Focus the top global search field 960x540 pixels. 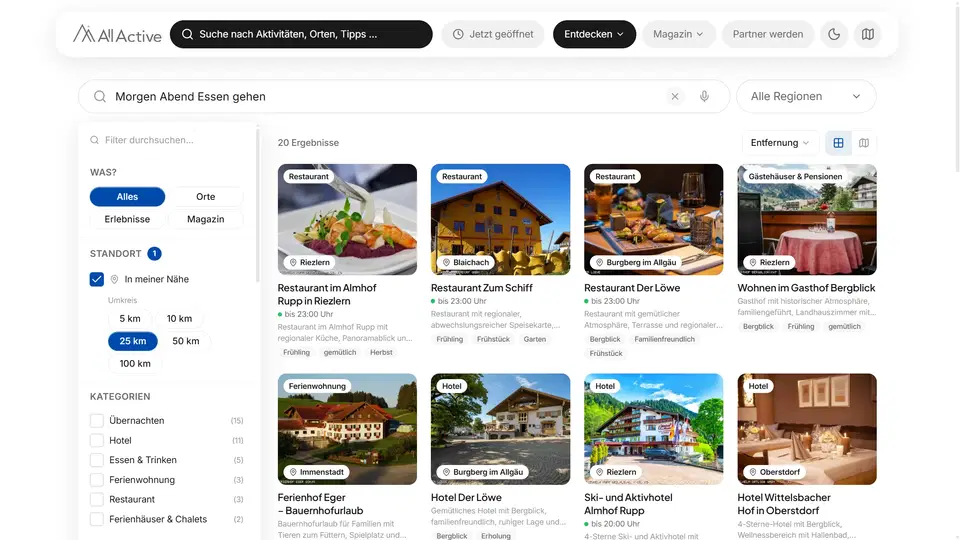tap(301, 34)
